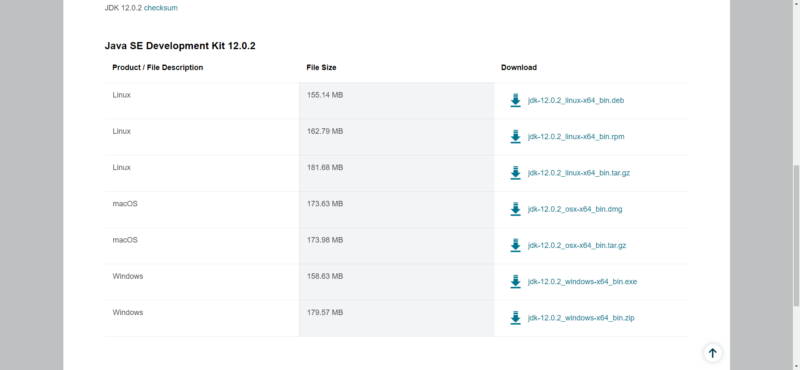The image size is (800, 370).
Task: Download jdk-12.0.2_osx-x64_bin.dmg link
Action: coord(575,209)
